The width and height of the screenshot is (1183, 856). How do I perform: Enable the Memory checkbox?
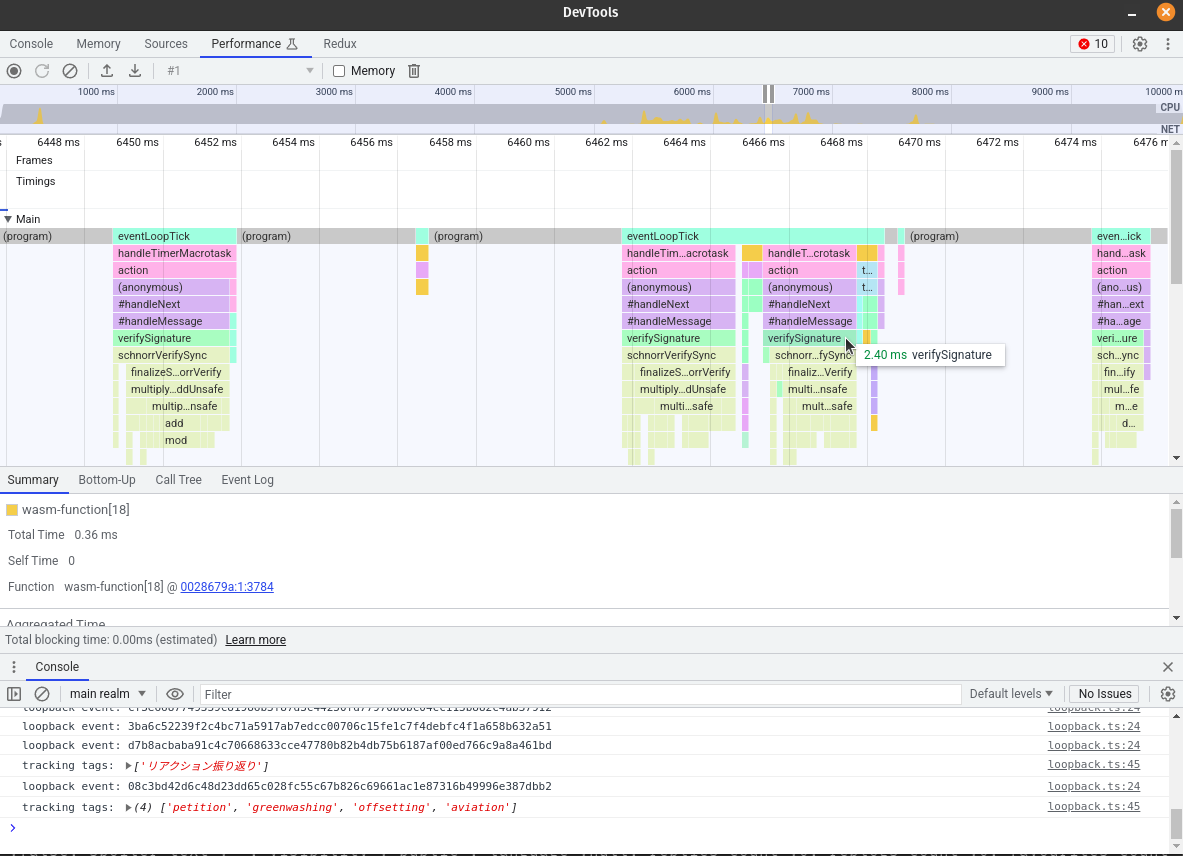click(x=339, y=71)
